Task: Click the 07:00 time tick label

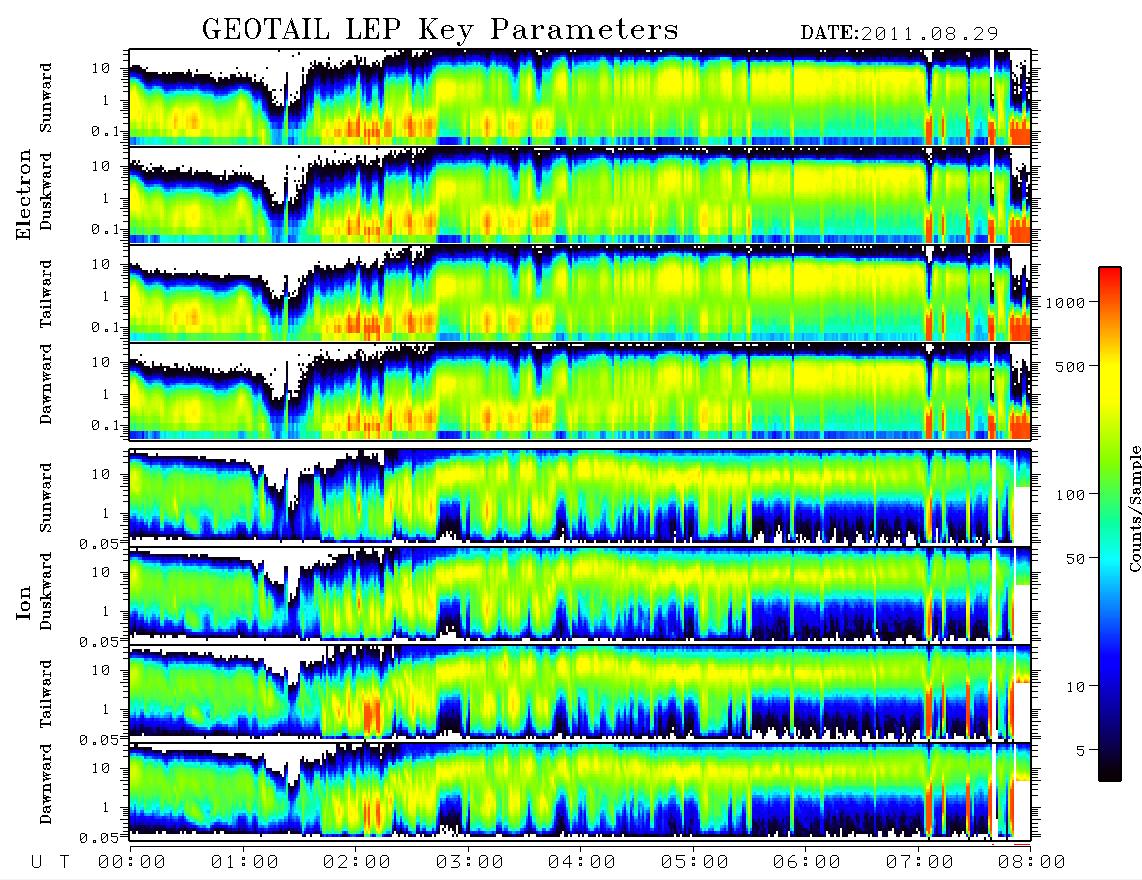Action: (x=920, y=862)
